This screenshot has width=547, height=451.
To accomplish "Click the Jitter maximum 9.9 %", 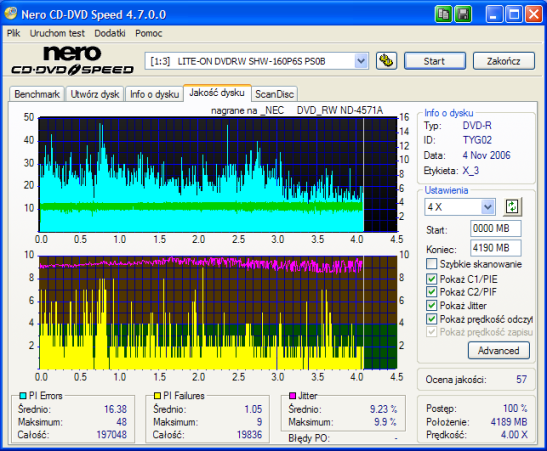I will pyautogui.click(x=385, y=422).
